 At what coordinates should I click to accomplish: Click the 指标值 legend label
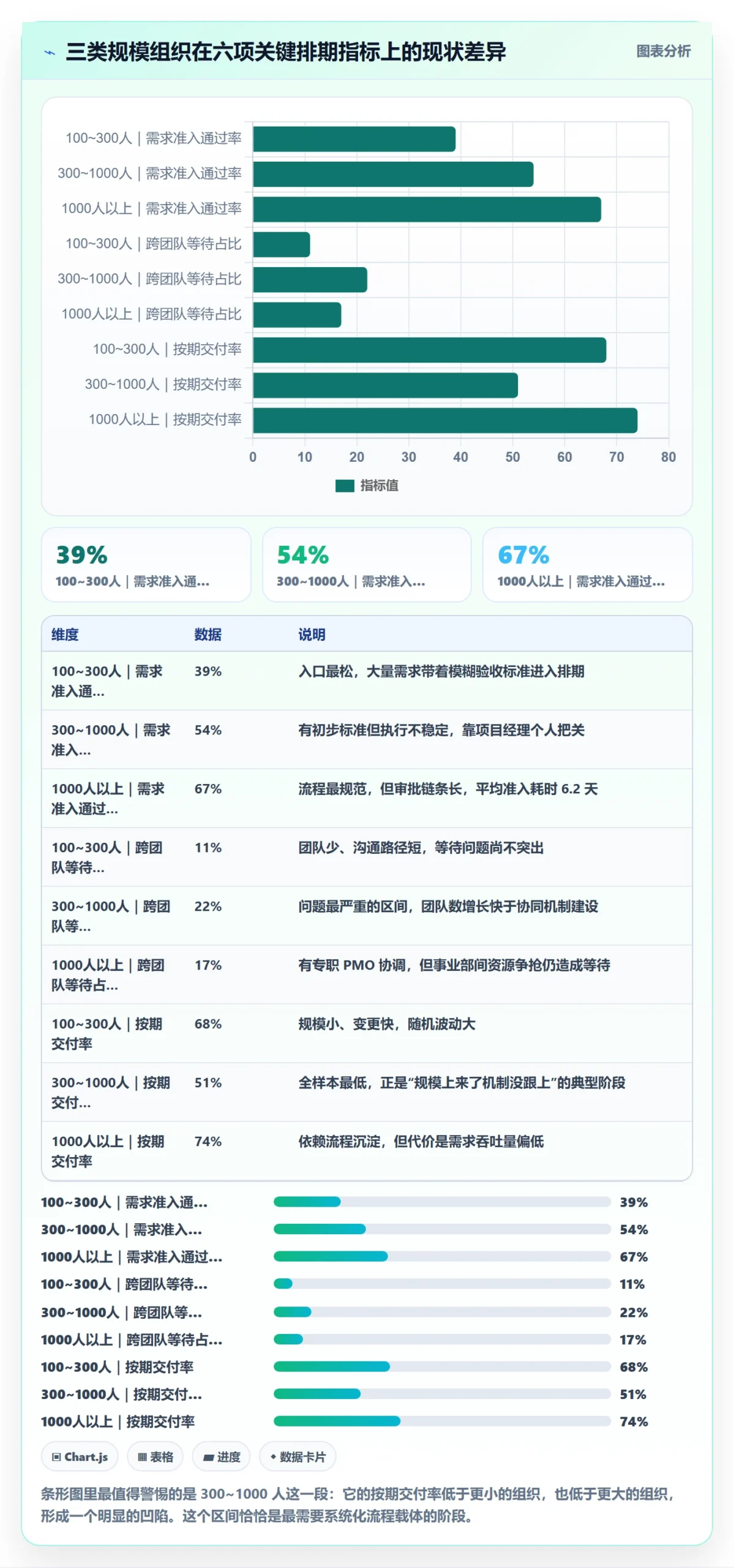[x=379, y=486]
